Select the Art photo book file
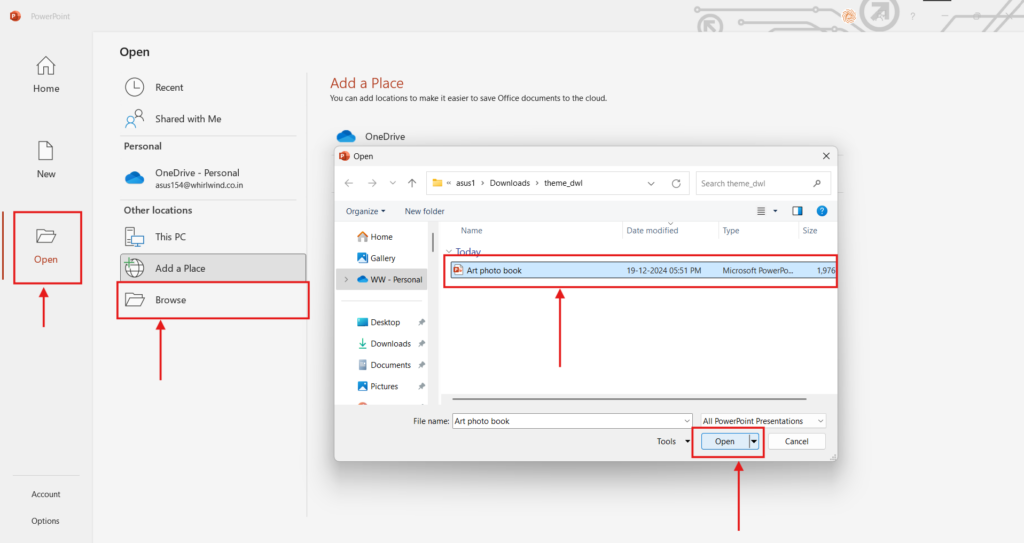Viewport: 1024px width, 543px height. [494, 270]
